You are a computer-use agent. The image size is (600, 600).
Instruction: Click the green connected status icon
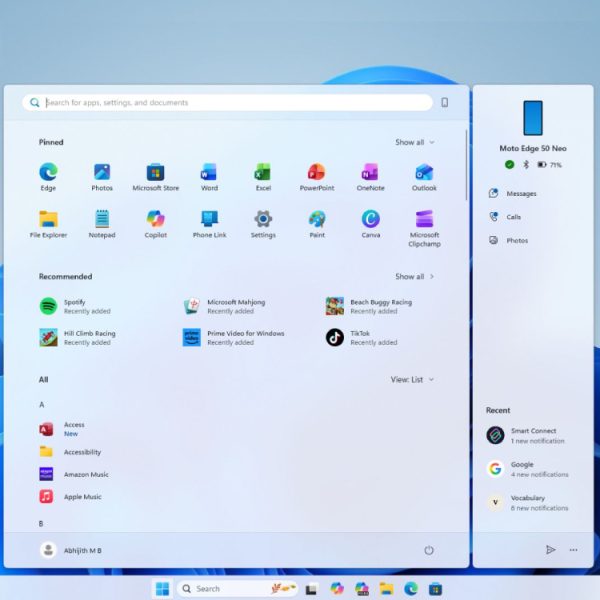[x=509, y=165]
